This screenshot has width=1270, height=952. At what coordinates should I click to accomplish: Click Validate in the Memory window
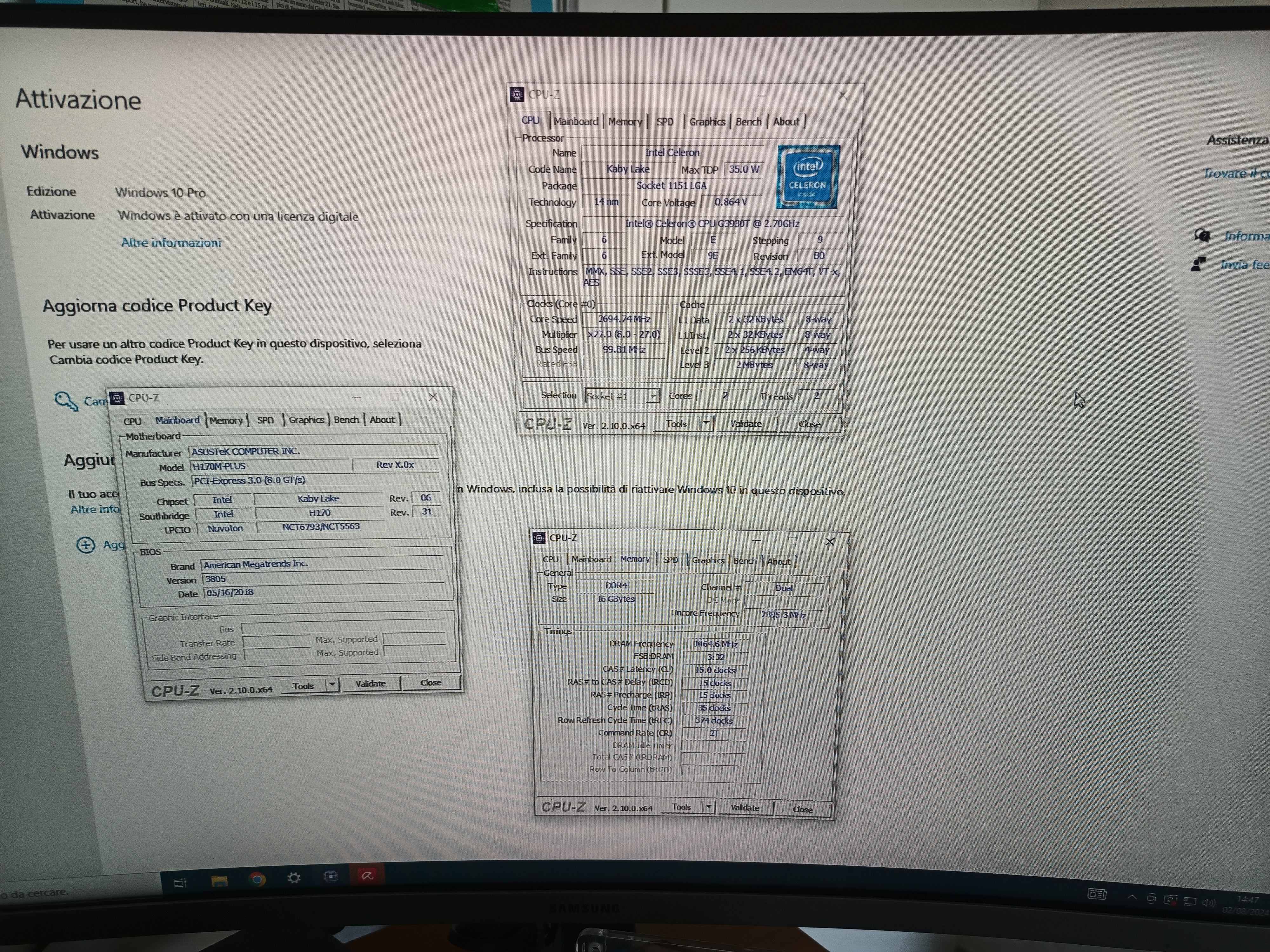[745, 807]
